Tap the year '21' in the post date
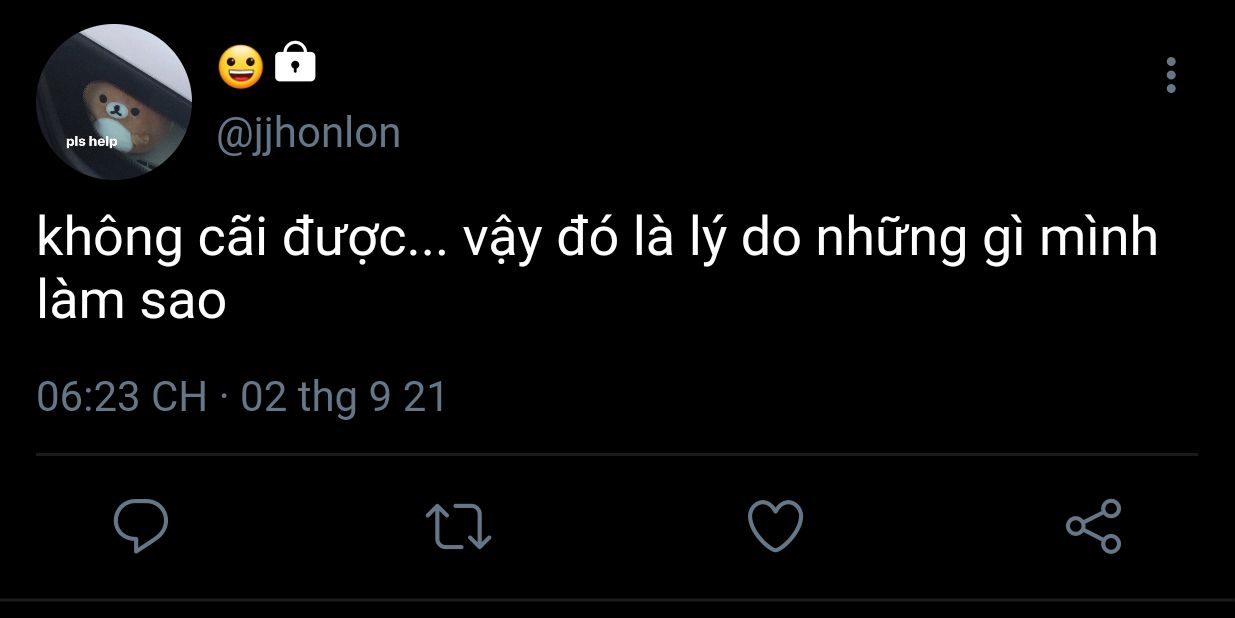 [424, 397]
